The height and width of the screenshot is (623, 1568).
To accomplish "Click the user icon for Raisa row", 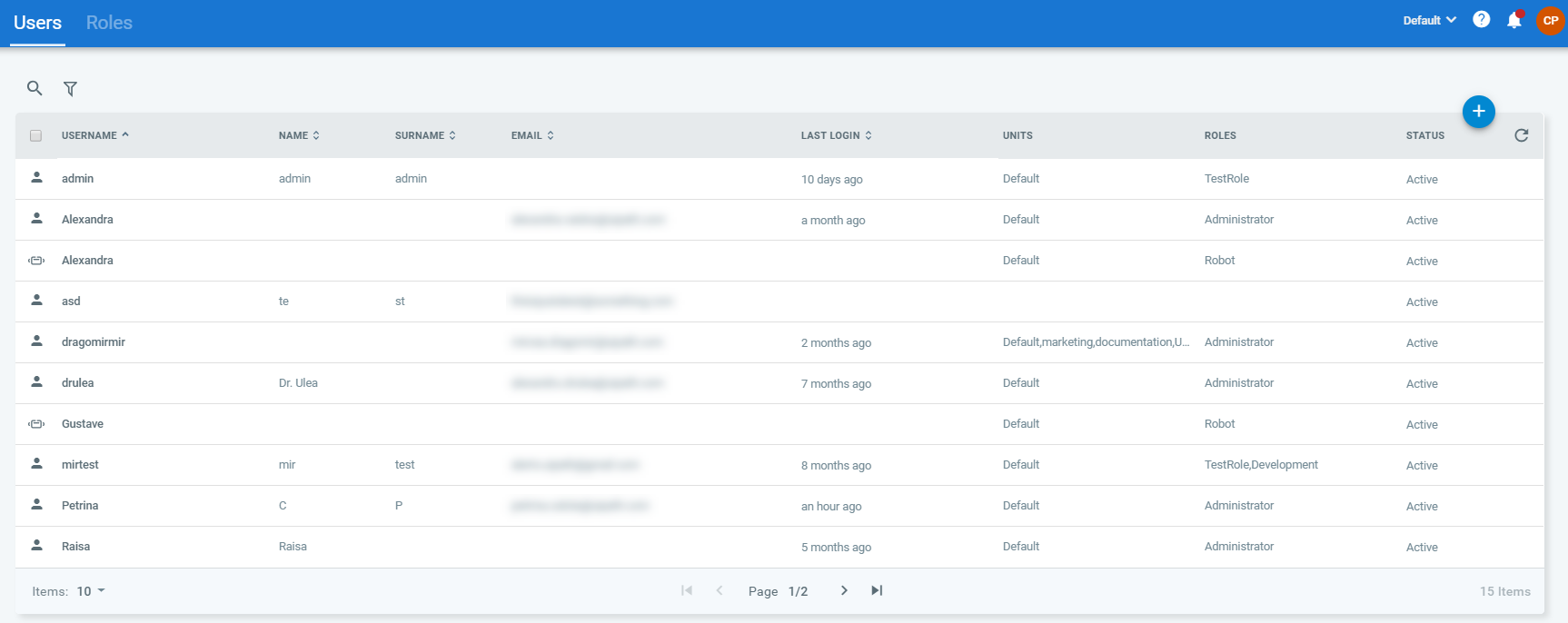I will coord(36,545).
